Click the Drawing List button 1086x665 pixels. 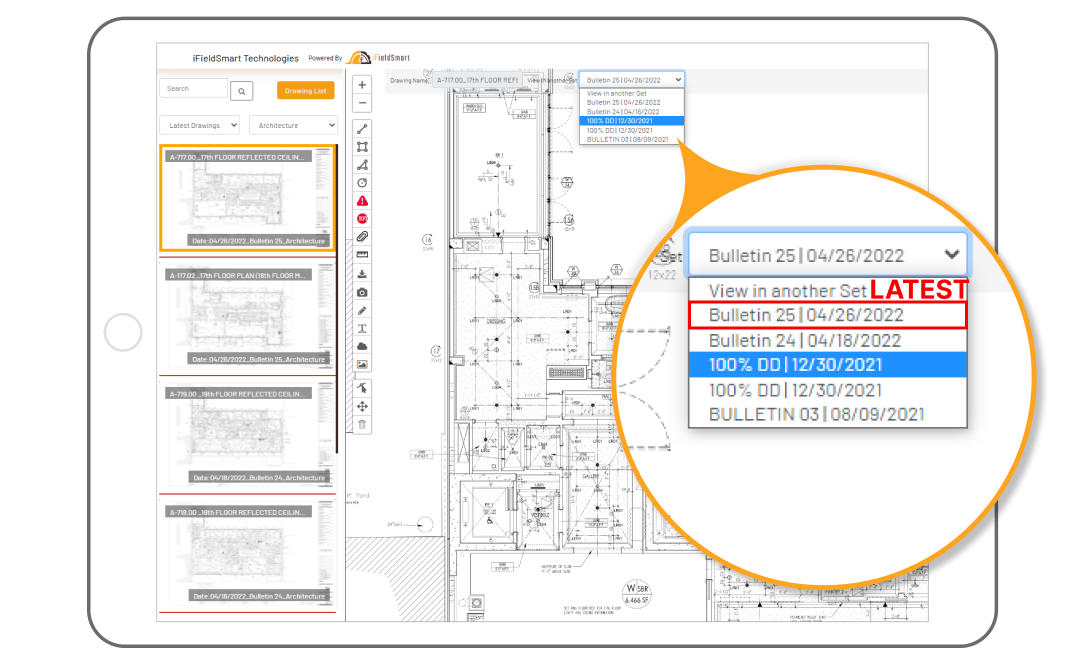pos(305,90)
